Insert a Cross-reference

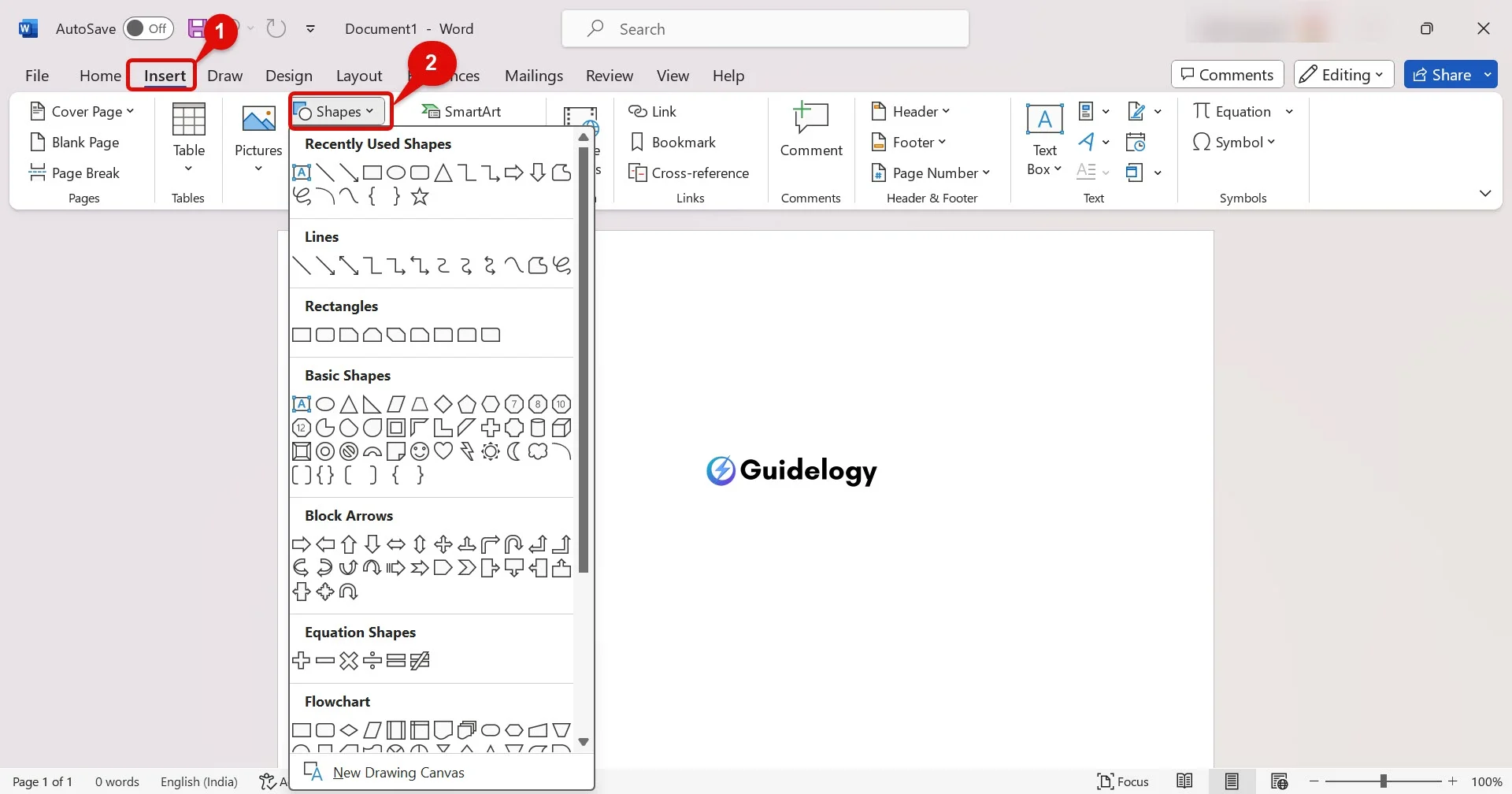pyautogui.click(x=689, y=173)
